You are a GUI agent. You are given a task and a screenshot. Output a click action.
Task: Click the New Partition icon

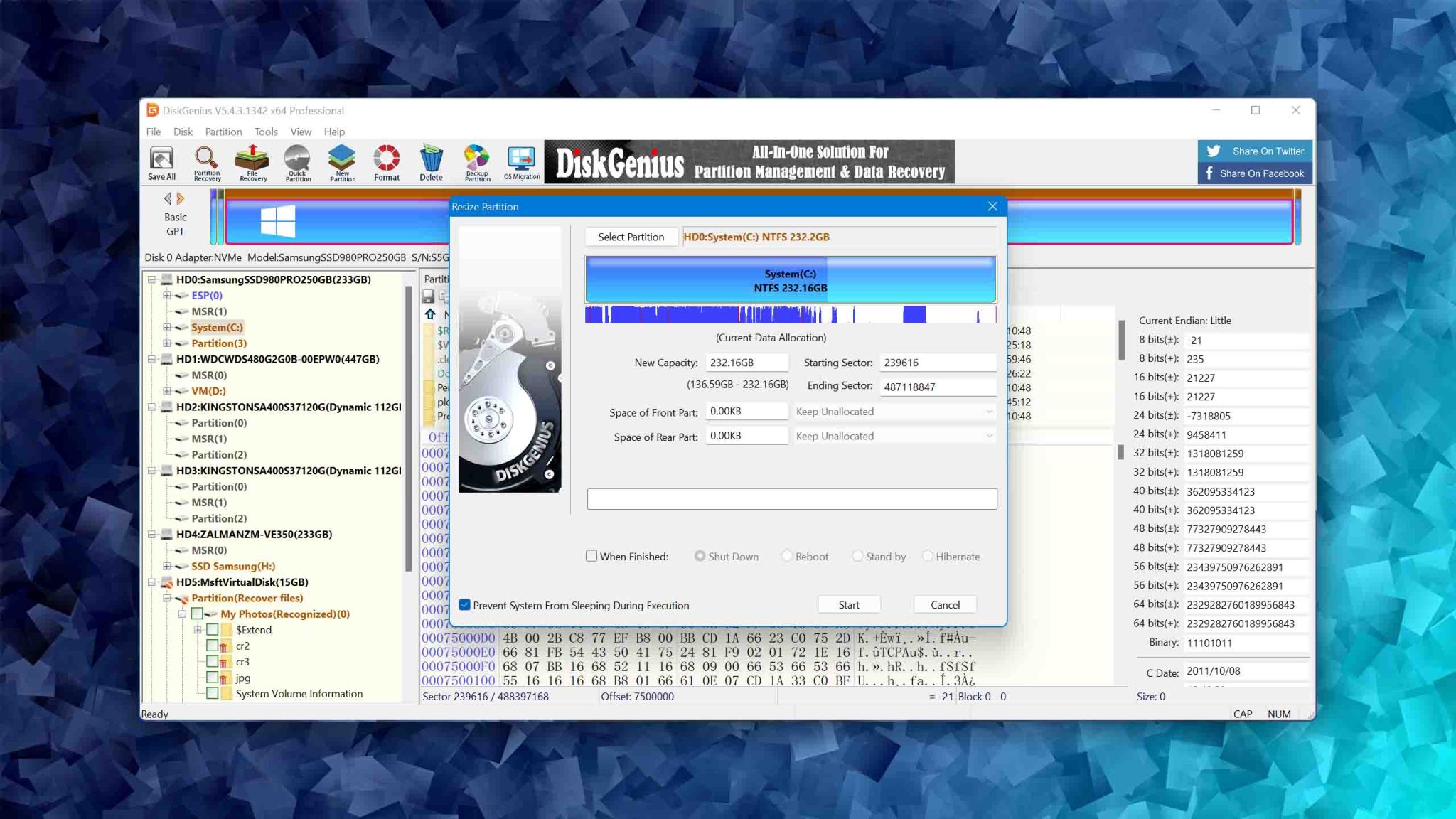point(342,162)
